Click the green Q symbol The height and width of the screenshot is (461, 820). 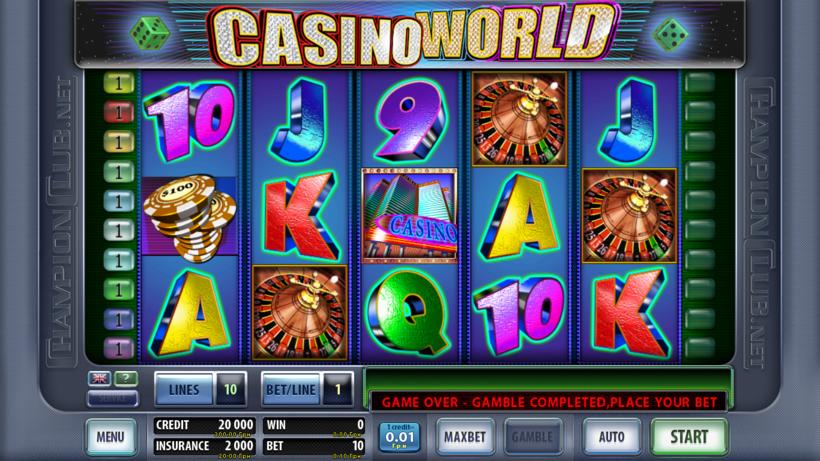(x=408, y=312)
